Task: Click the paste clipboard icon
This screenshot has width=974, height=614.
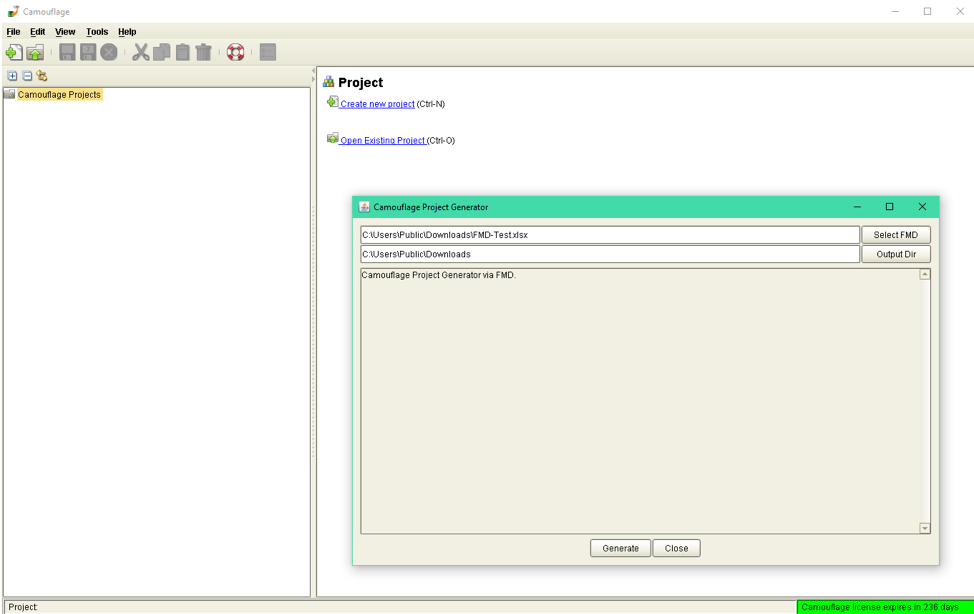Action: pos(182,52)
